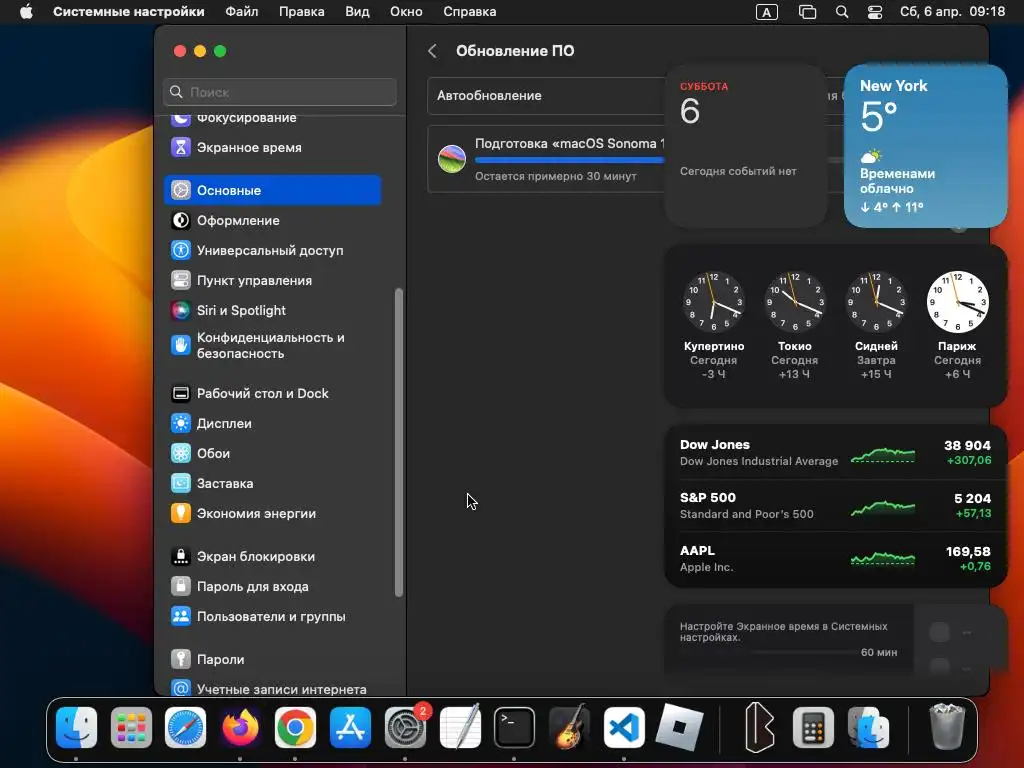Click System Settings icon in Dock
The height and width of the screenshot is (768, 1024).
pos(405,727)
